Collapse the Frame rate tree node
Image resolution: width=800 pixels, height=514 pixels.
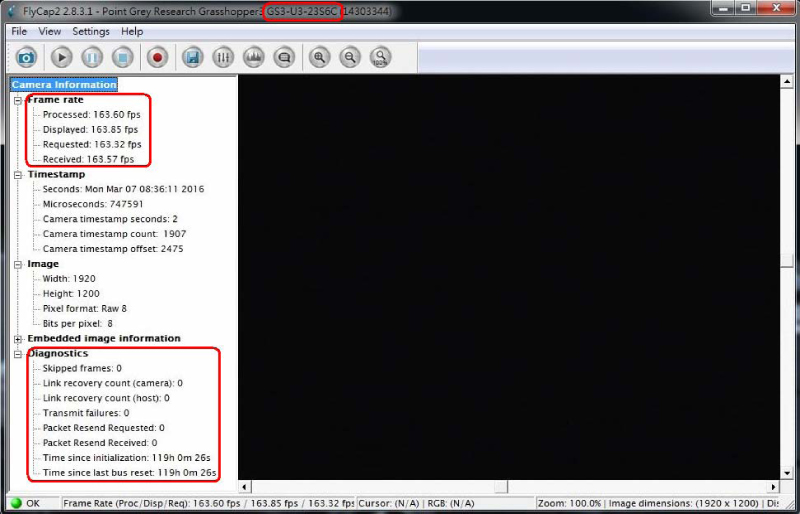coord(18,100)
